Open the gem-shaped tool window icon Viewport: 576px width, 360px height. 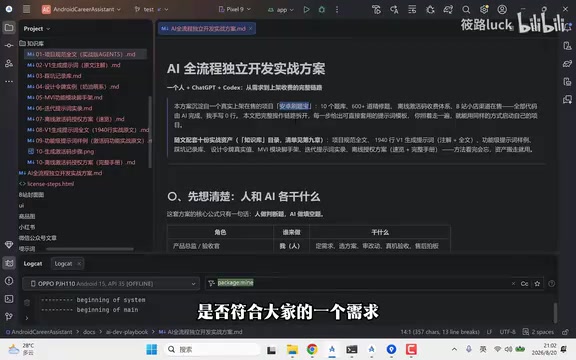coord(9,244)
